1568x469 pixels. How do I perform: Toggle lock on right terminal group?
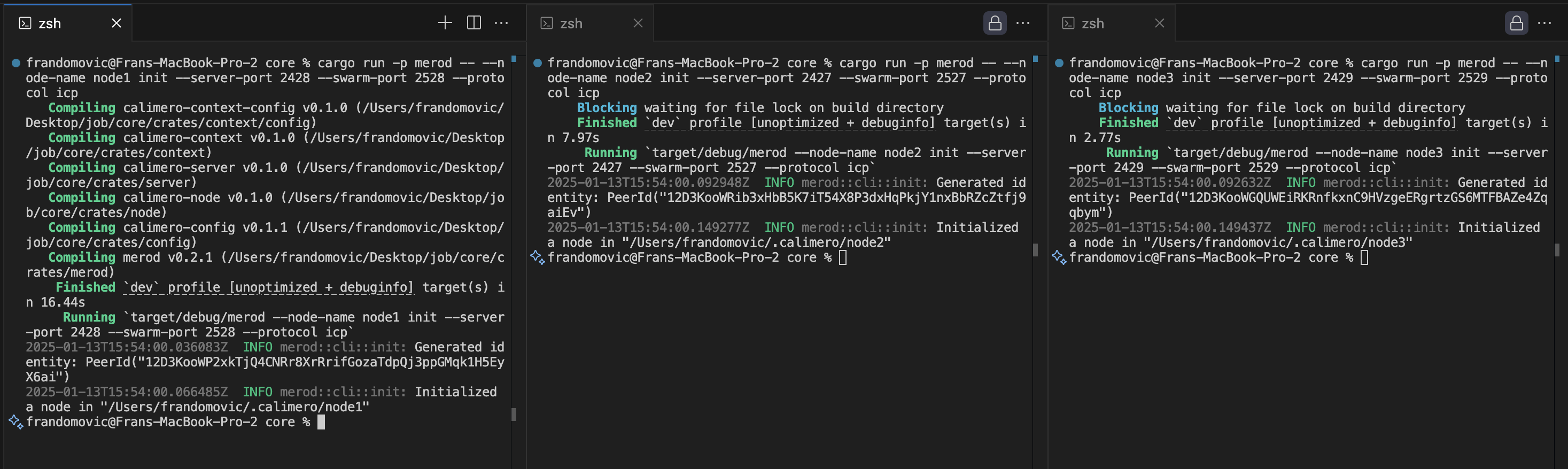click(1516, 23)
